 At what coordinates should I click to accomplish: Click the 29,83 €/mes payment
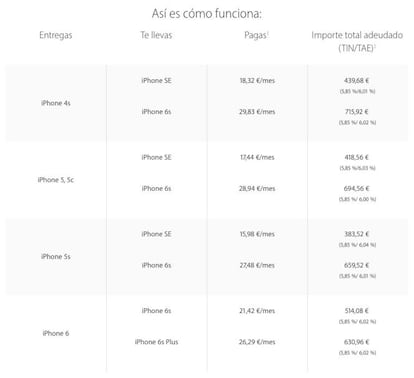(x=257, y=112)
